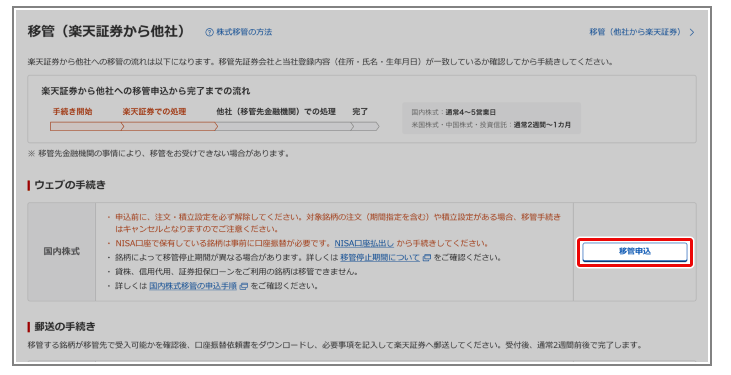Image resolution: width=731 pixels, height=375 pixels.
Task: Click the 移管申込 button
Action: click(634, 252)
